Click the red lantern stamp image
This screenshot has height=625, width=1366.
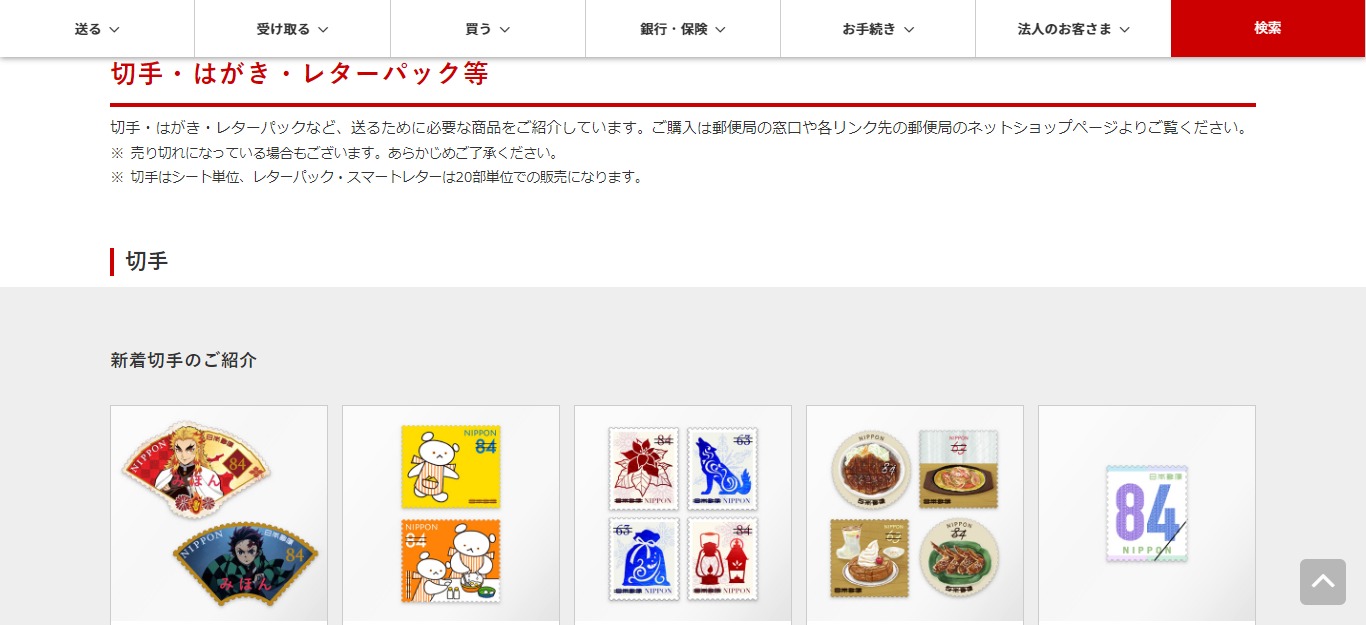click(722, 559)
